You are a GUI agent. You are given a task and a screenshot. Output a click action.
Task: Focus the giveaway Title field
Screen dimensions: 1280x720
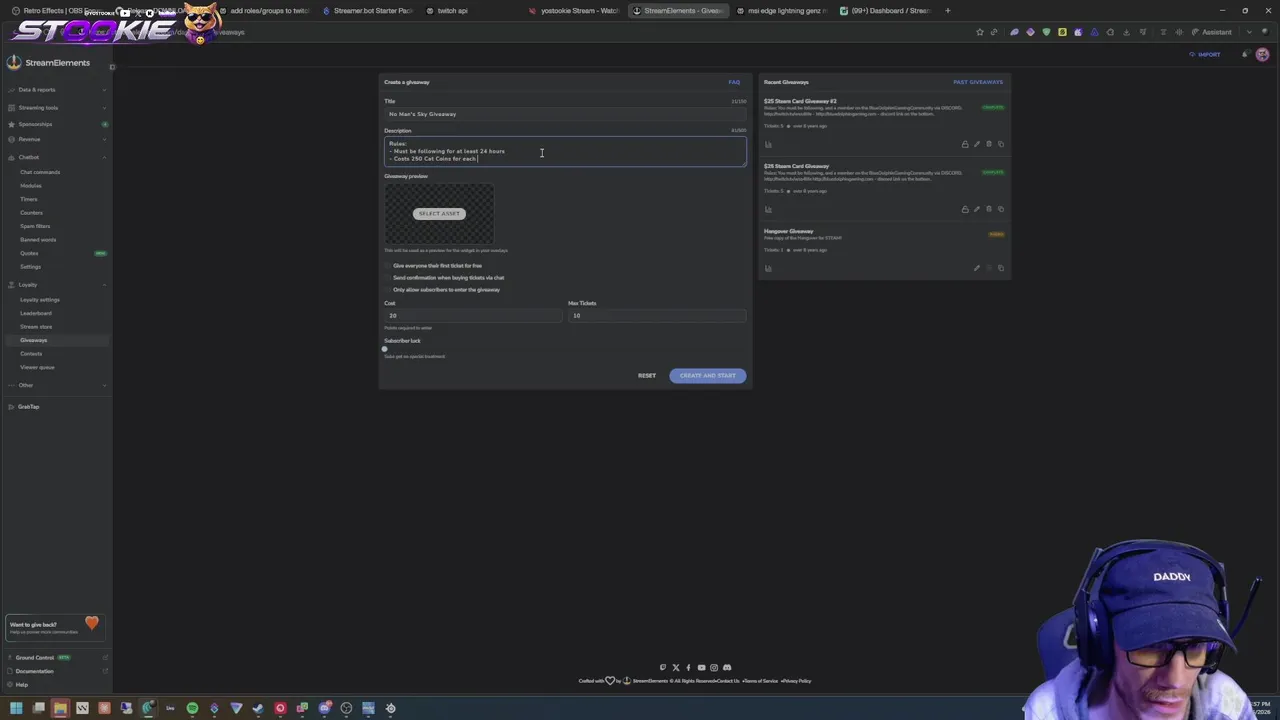pos(565,114)
